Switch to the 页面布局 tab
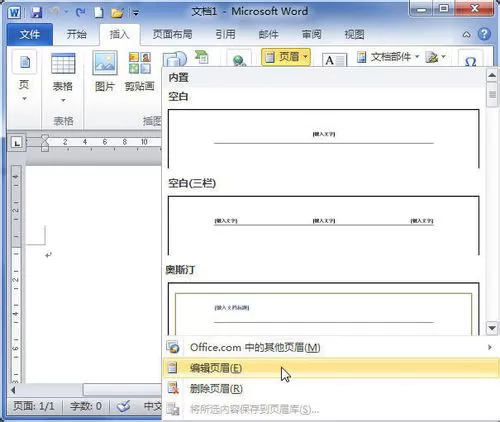 172,34
